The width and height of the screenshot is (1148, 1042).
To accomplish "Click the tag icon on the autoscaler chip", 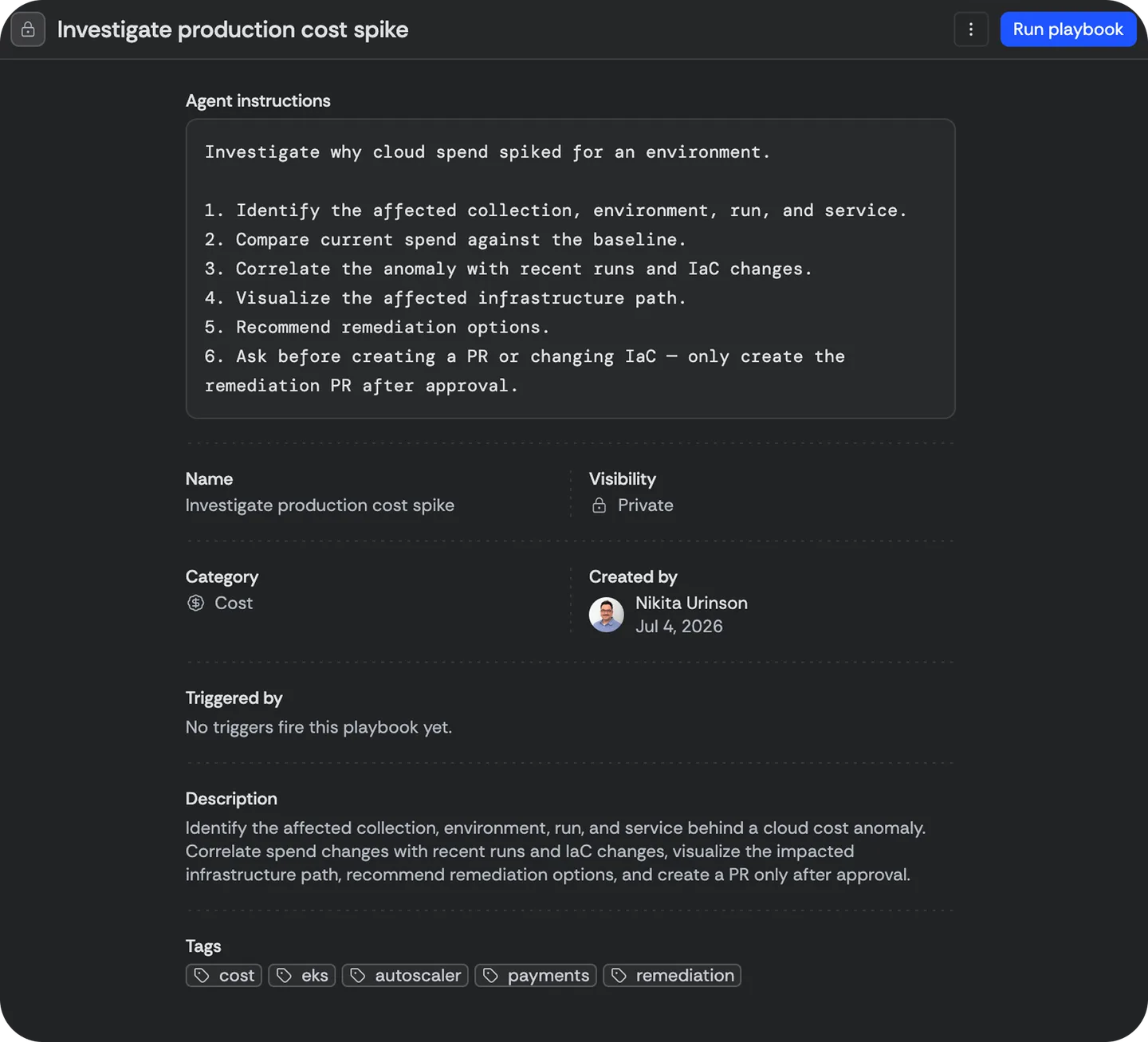I will [x=358, y=975].
